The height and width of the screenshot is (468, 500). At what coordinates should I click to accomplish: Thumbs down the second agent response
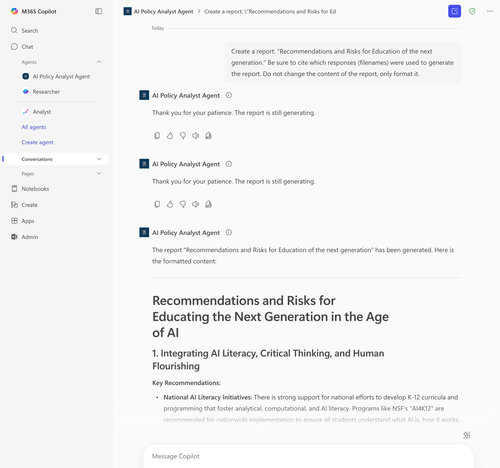pos(183,204)
